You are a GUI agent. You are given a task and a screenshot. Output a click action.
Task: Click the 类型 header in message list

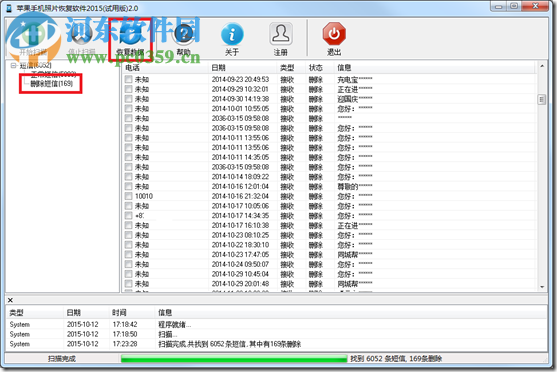(x=291, y=68)
